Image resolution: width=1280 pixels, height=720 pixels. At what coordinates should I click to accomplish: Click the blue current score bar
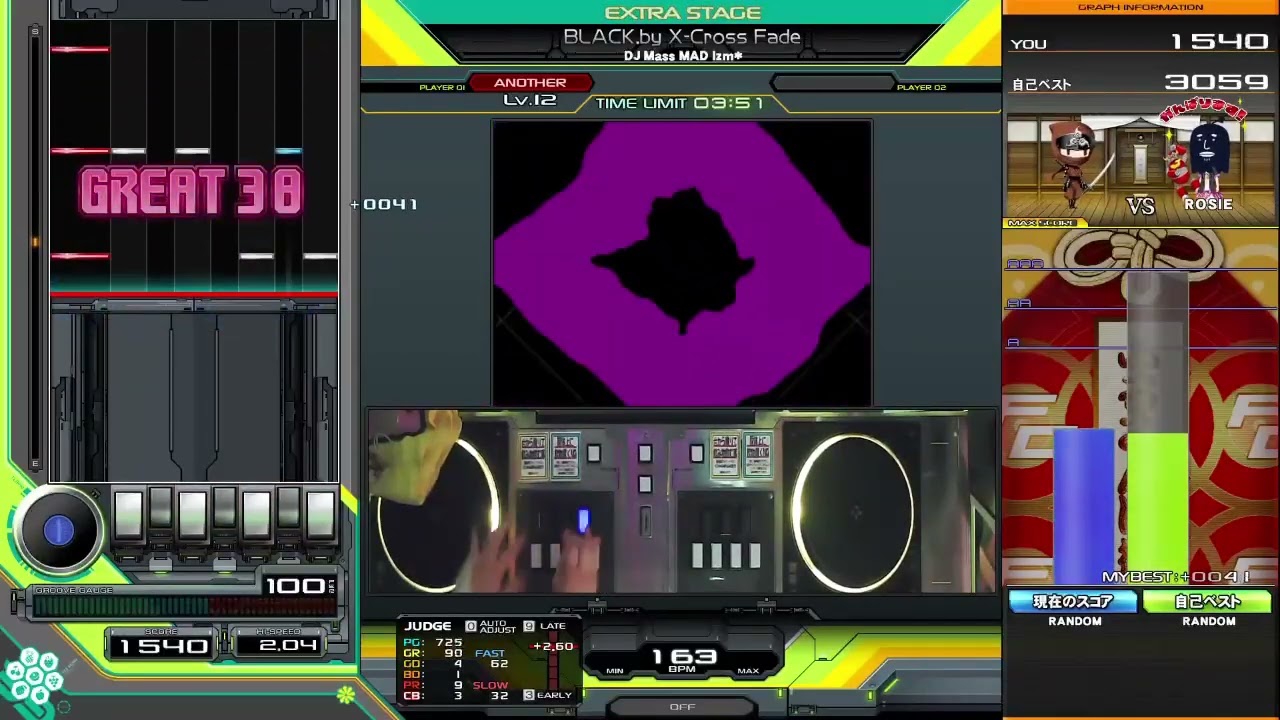[x=1083, y=506]
